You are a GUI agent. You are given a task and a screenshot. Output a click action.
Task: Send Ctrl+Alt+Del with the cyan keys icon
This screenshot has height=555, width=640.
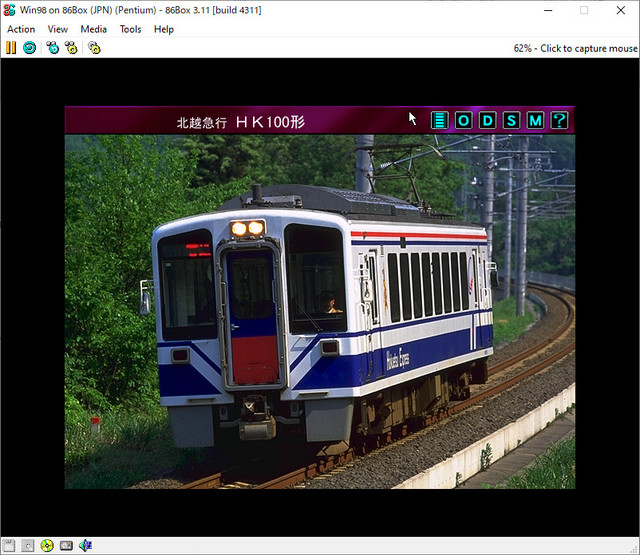(53, 48)
